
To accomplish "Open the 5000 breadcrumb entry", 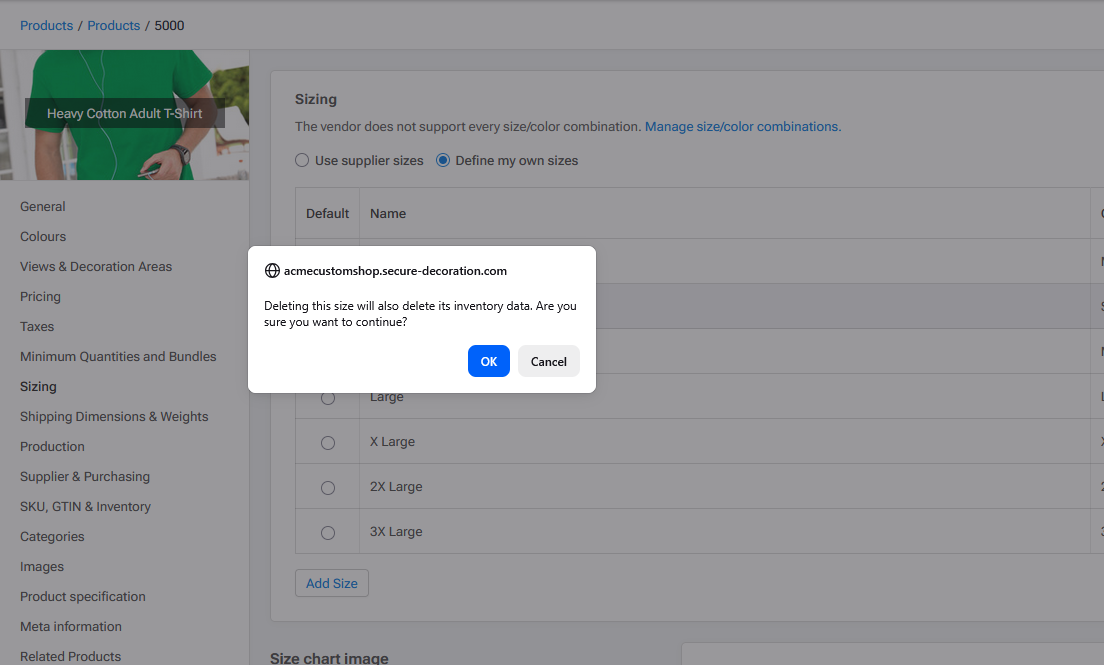I will tap(169, 25).
